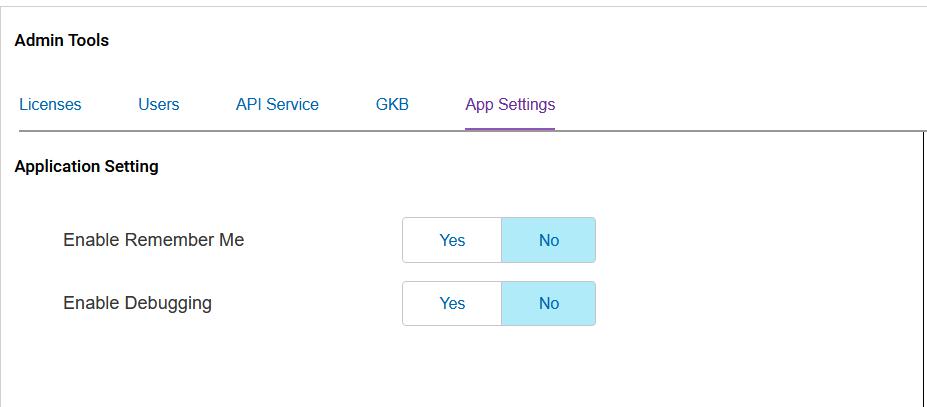Go to the API Service tab
Screen dimensions: 927x407
(x=277, y=104)
